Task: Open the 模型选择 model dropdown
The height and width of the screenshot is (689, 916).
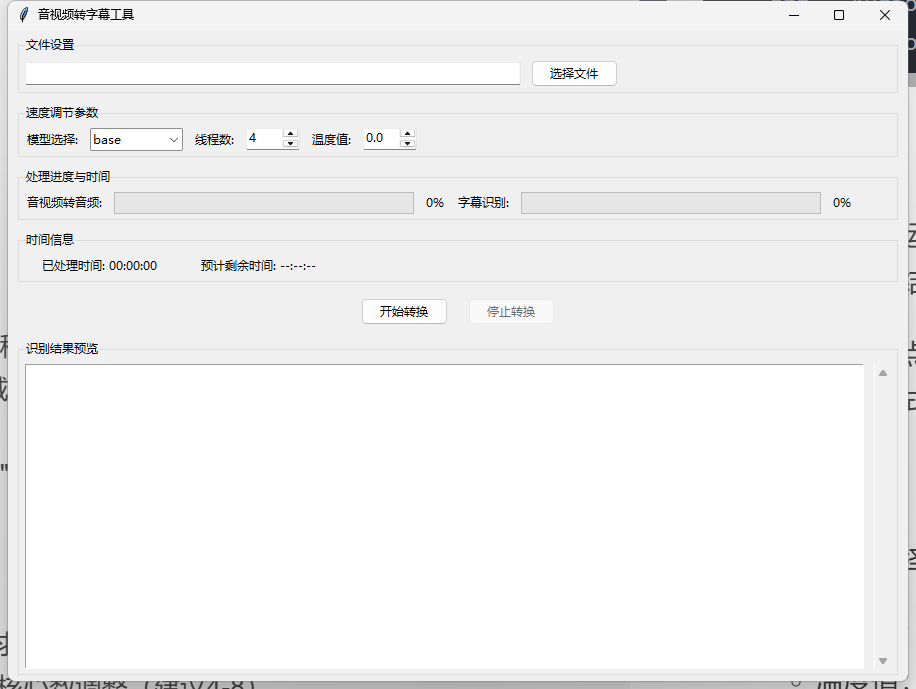Action: point(171,139)
